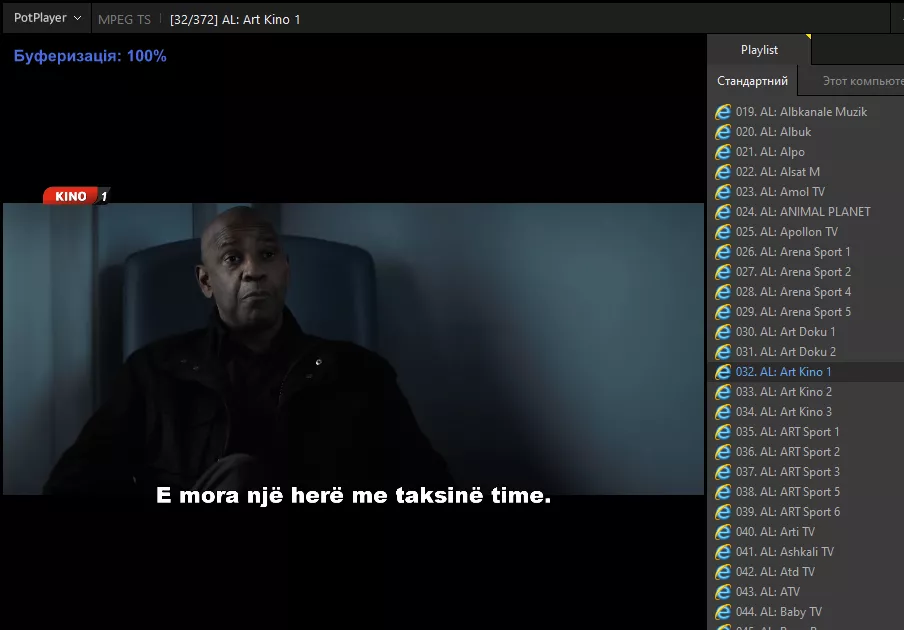Click the title '[32/372] AL: Art Kino 1'
The height and width of the screenshot is (630, 904).
(235, 20)
